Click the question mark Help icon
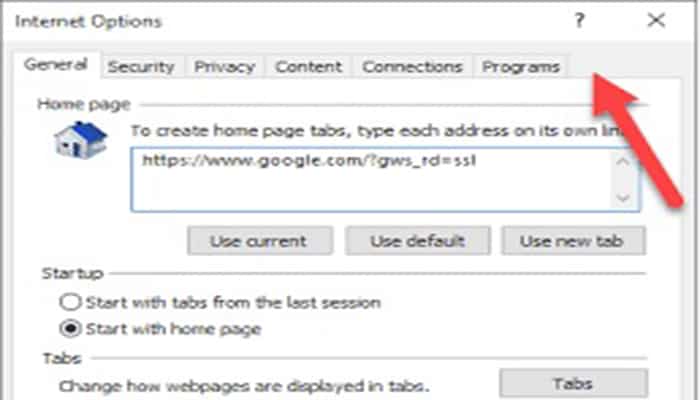 (x=580, y=21)
